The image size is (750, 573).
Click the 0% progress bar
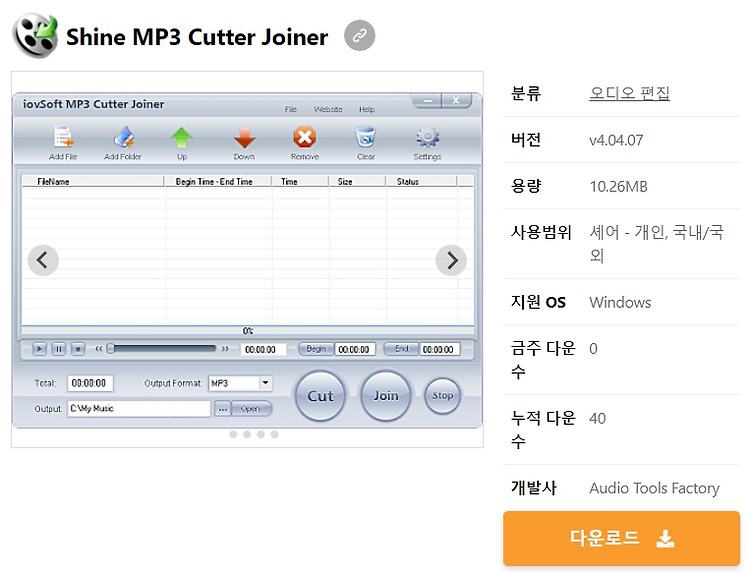[248, 331]
